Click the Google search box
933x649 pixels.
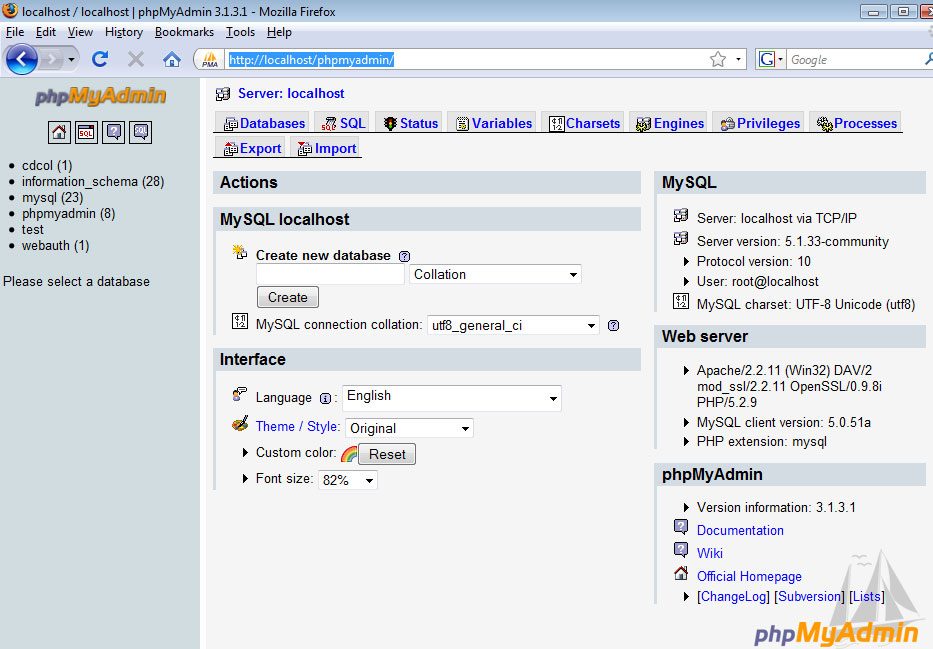[x=854, y=59]
